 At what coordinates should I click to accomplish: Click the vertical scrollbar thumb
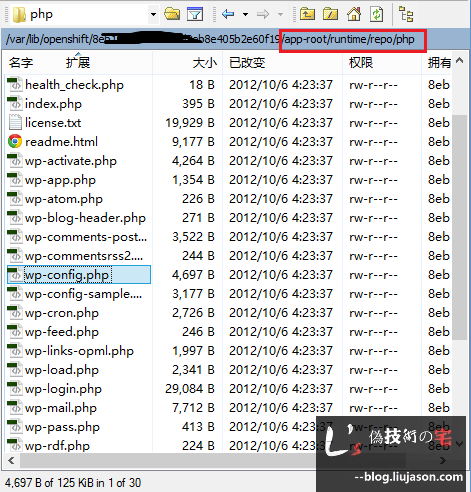point(460,227)
